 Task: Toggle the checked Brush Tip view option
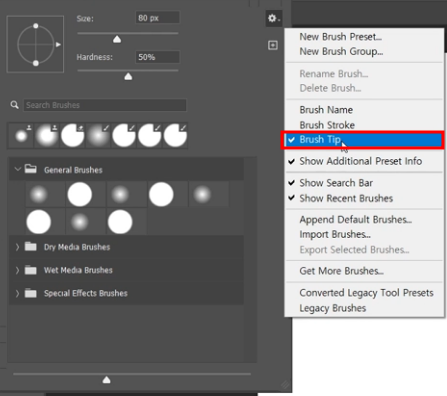[363, 140]
